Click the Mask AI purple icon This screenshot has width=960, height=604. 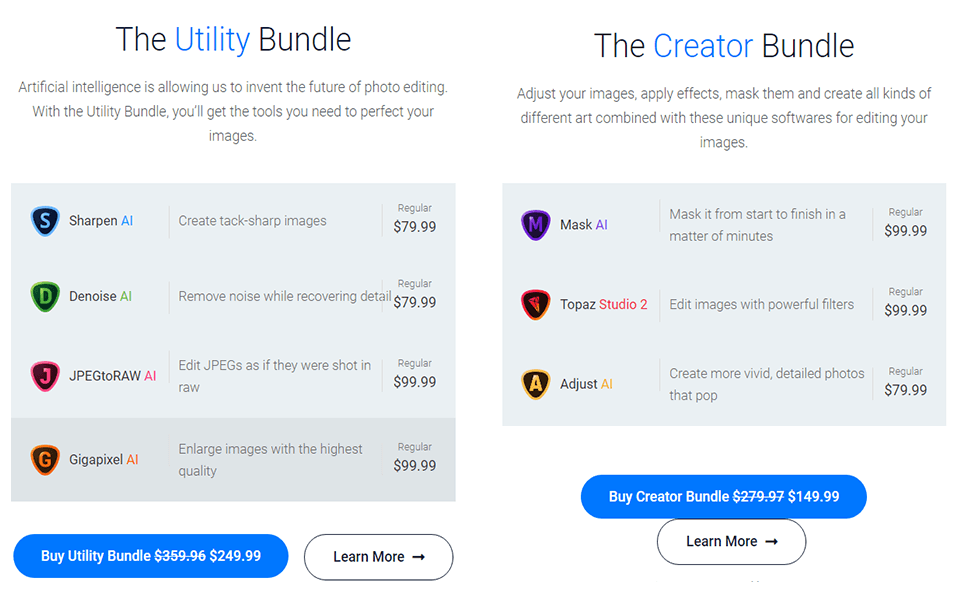coord(535,225)
